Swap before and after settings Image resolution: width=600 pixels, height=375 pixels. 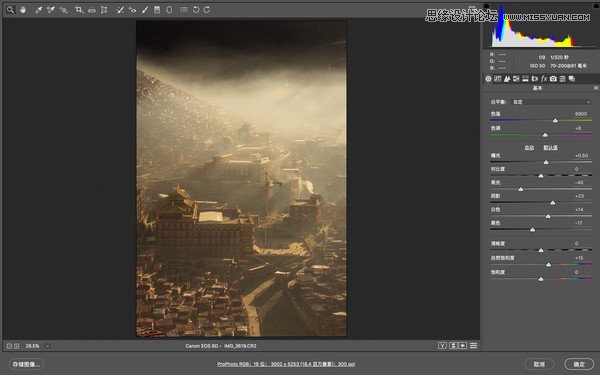[453, 346]
